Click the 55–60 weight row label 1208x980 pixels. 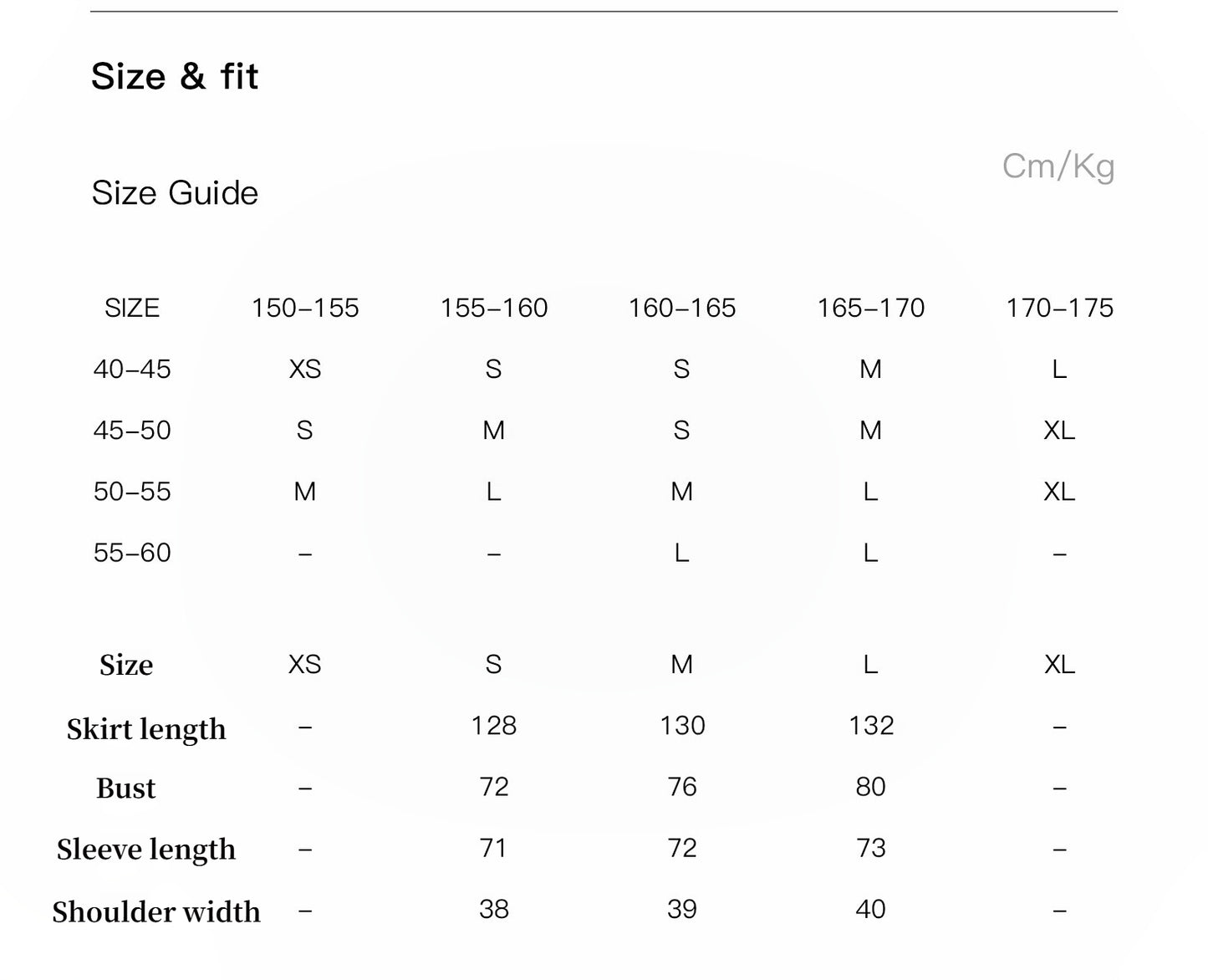click(132, 553)
